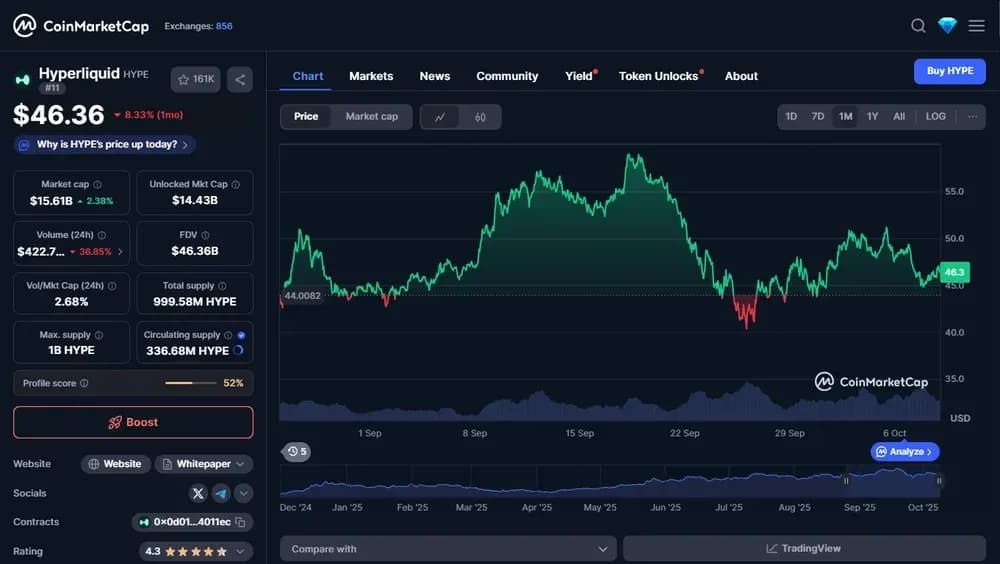Switch chart to line view
The image size is (1000, 564).
(x=440, y=117)
